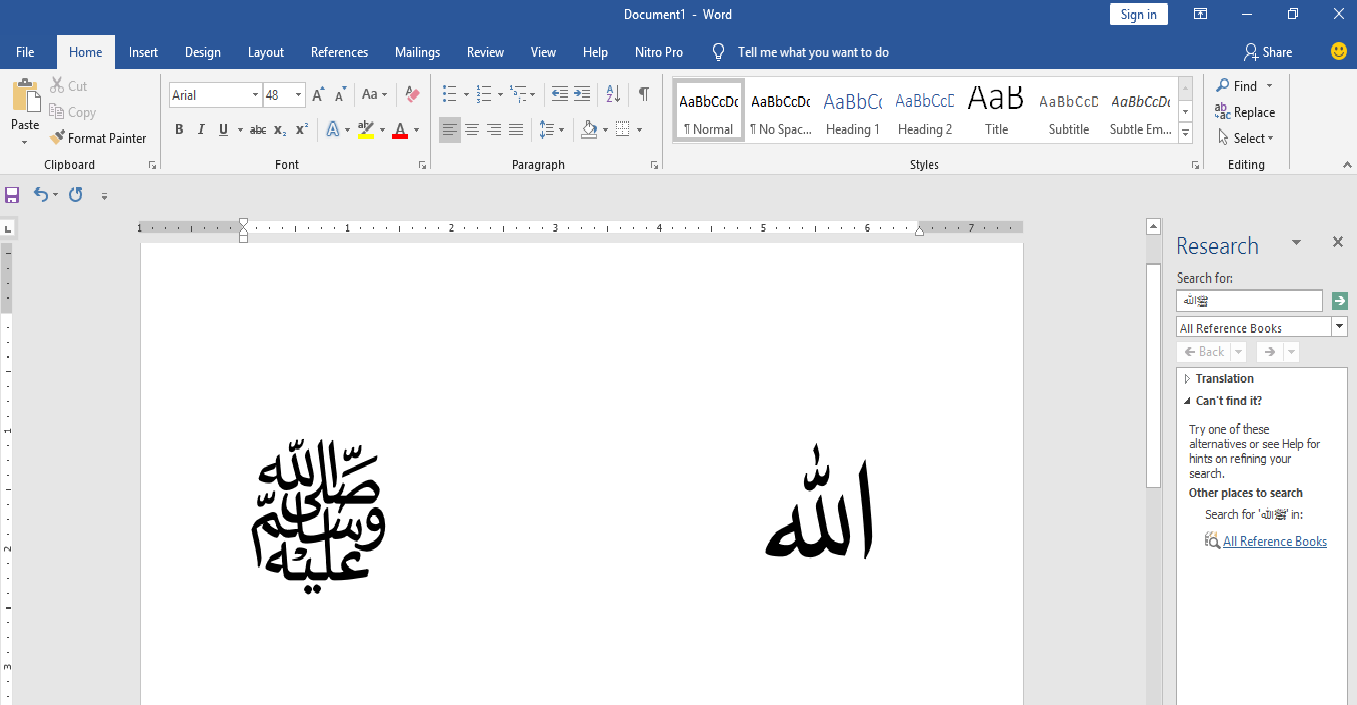1357x705 pixels.
Task: Open All Reference Books link
Action: pyautogui.click(x=1274, y=541)
